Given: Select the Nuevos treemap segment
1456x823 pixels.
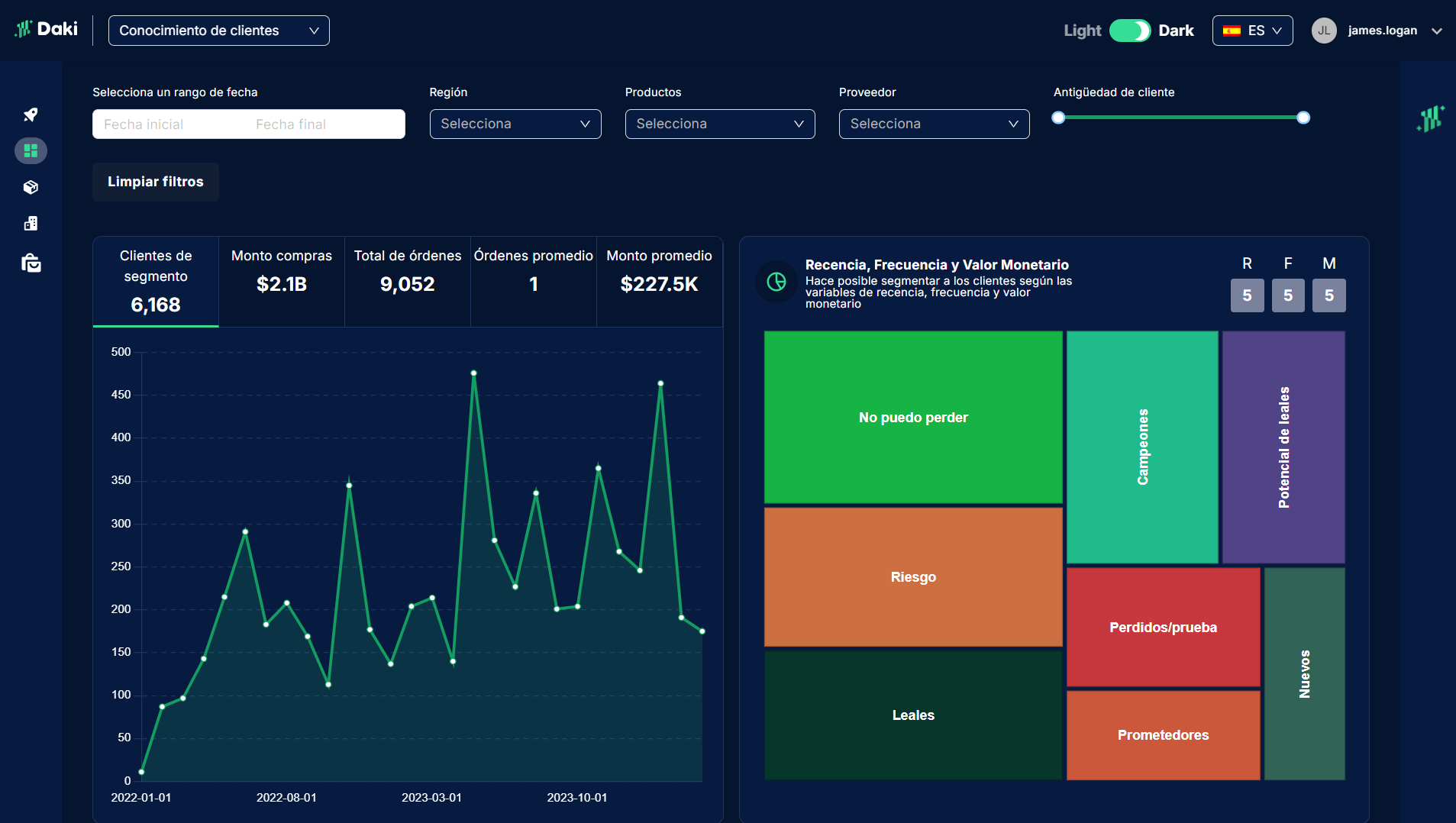Looking at the screenshot, I should [1305, 674].
